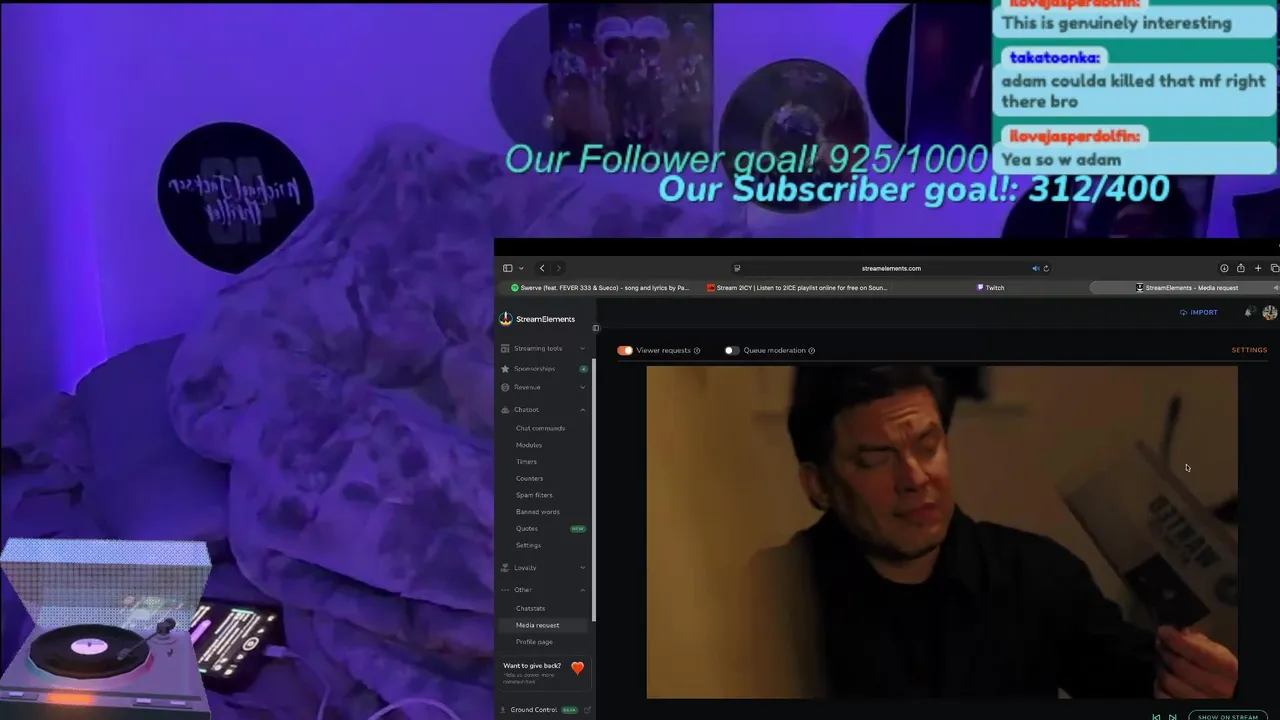The image size is (1280, 720).
Task: Collapse the StreamElements sidebar panel icon
Action: [596, 328]
